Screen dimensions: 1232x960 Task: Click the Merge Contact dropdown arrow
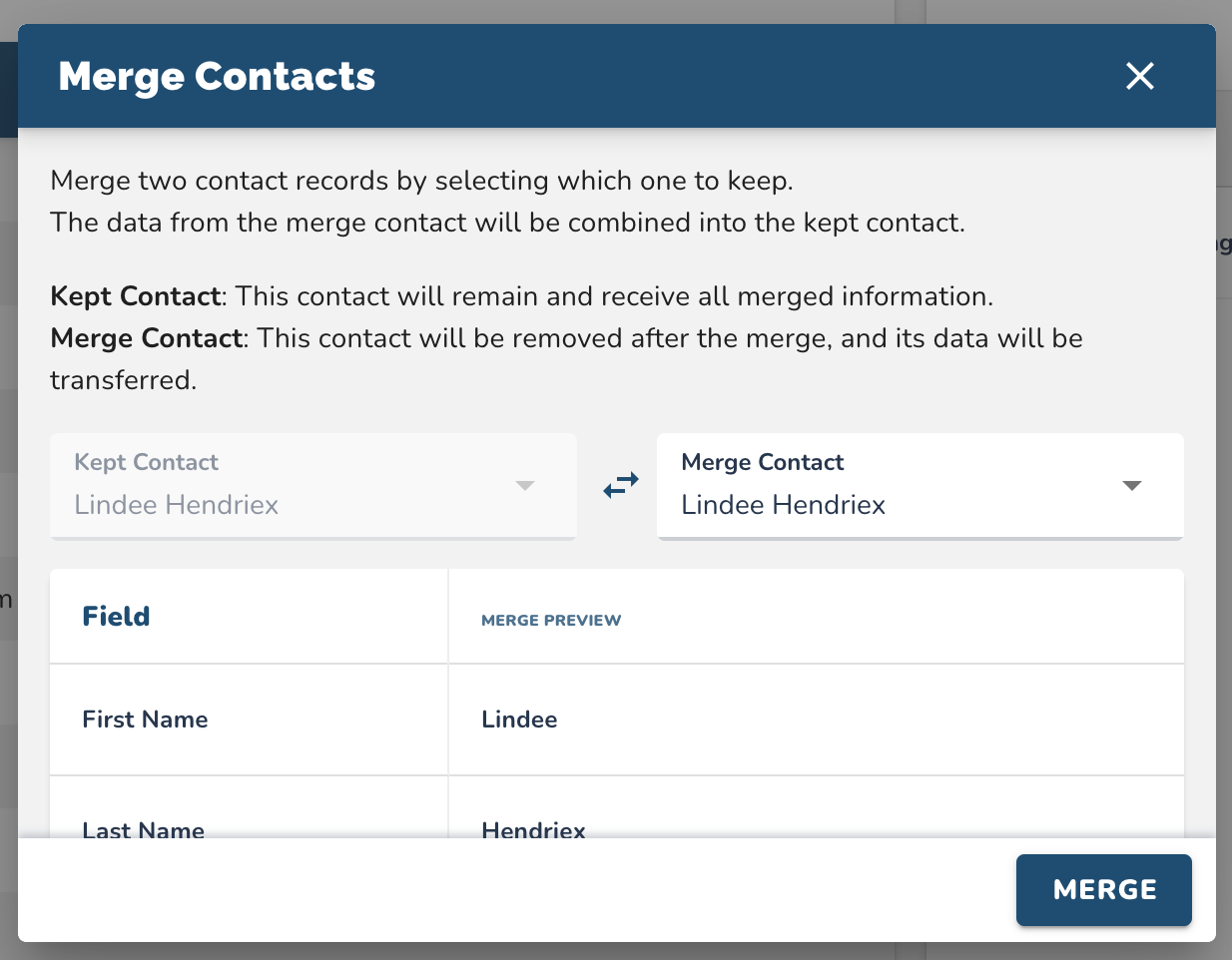tap(1131, 486)
